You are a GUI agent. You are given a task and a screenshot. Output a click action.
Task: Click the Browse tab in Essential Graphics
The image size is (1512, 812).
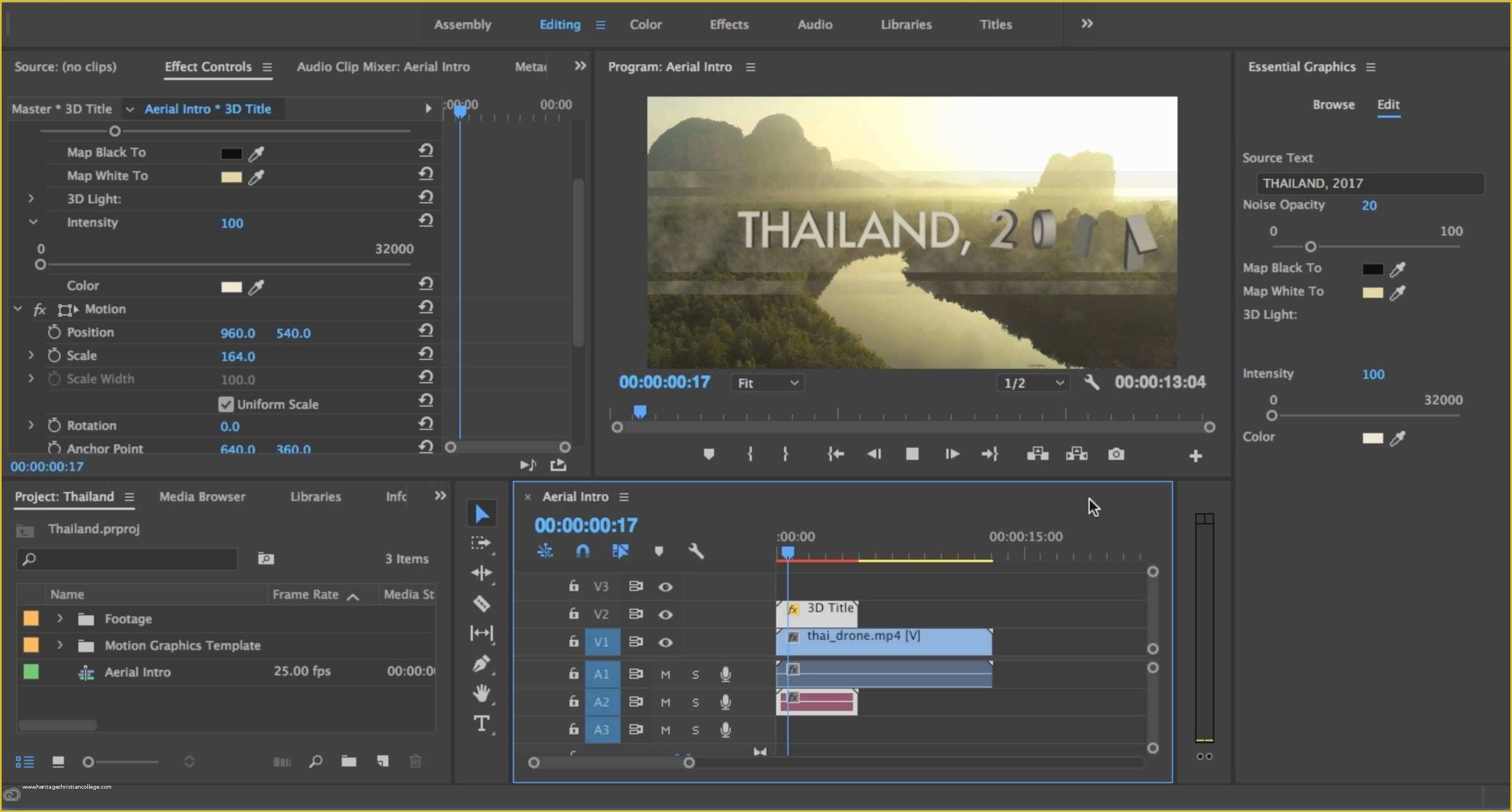click(x=1332, y=103)
